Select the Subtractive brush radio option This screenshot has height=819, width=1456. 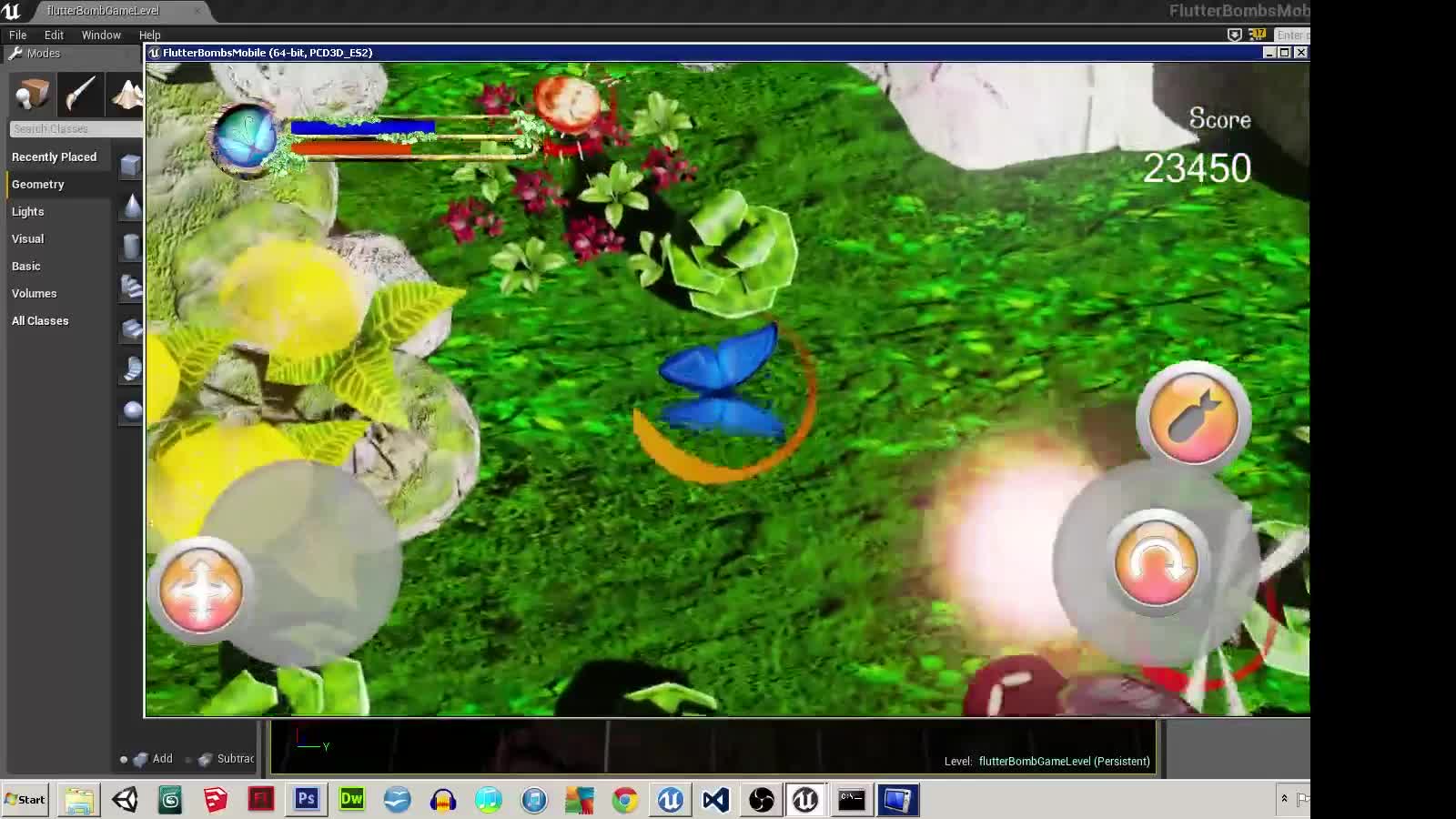coord(189,759)
